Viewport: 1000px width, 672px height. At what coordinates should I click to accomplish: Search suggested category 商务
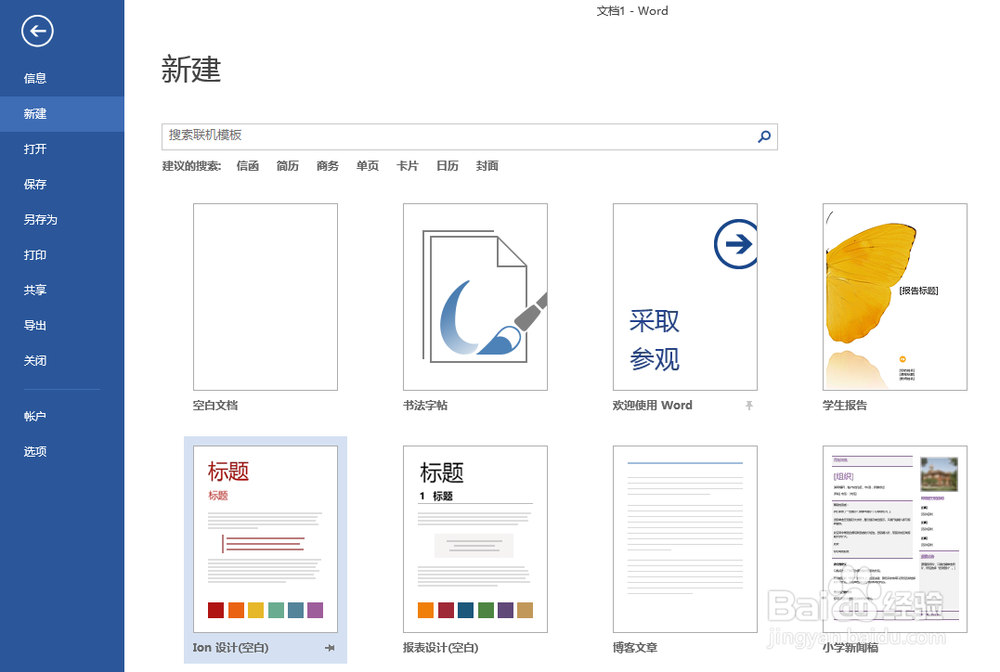328,166
